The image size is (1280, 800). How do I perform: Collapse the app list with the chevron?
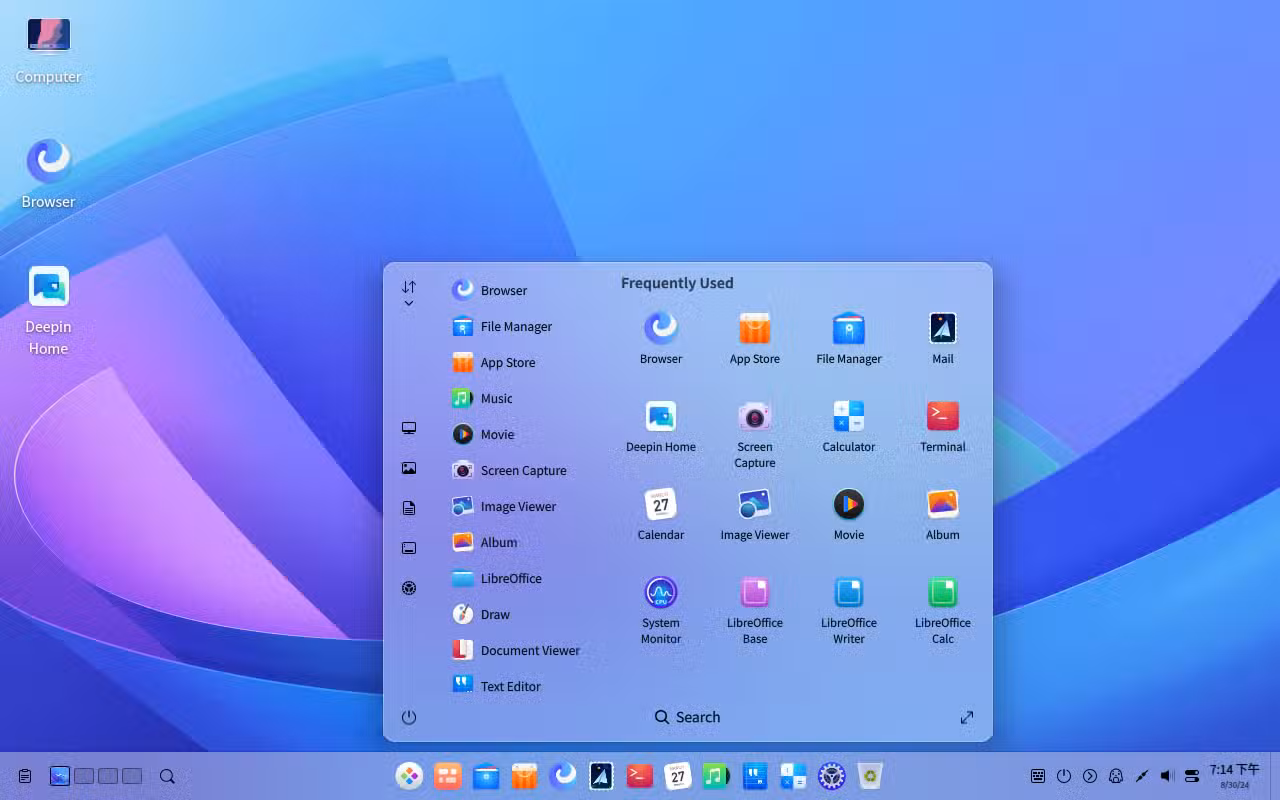pos(409,303)
